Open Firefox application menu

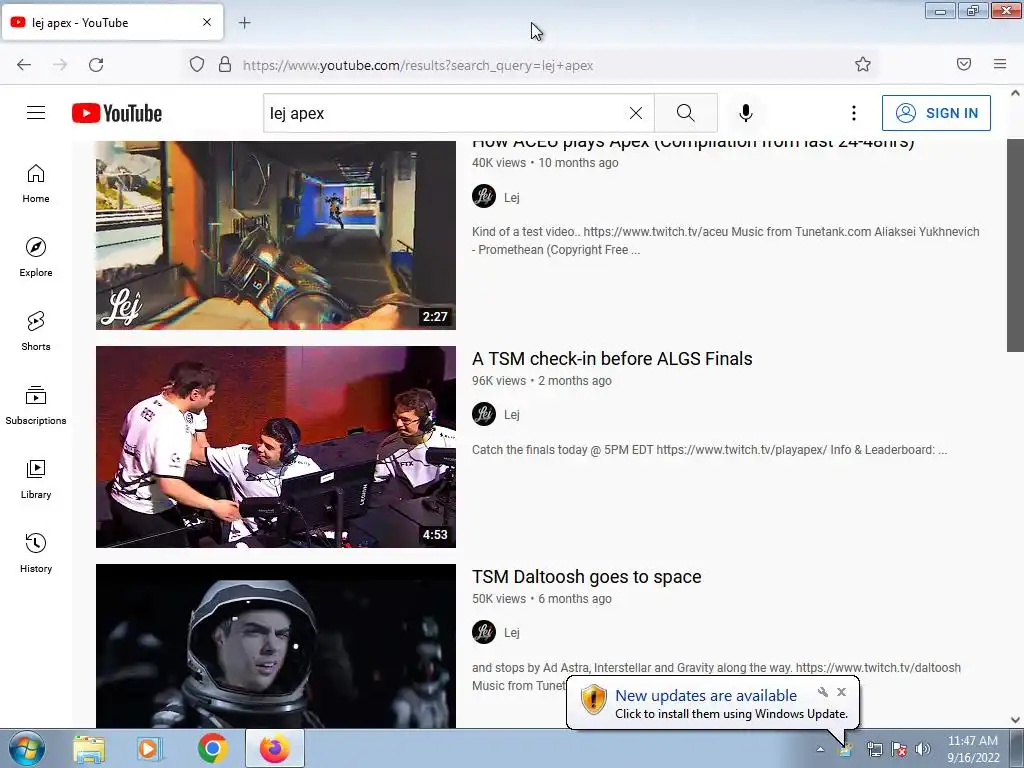click(x=1000, y=64)
